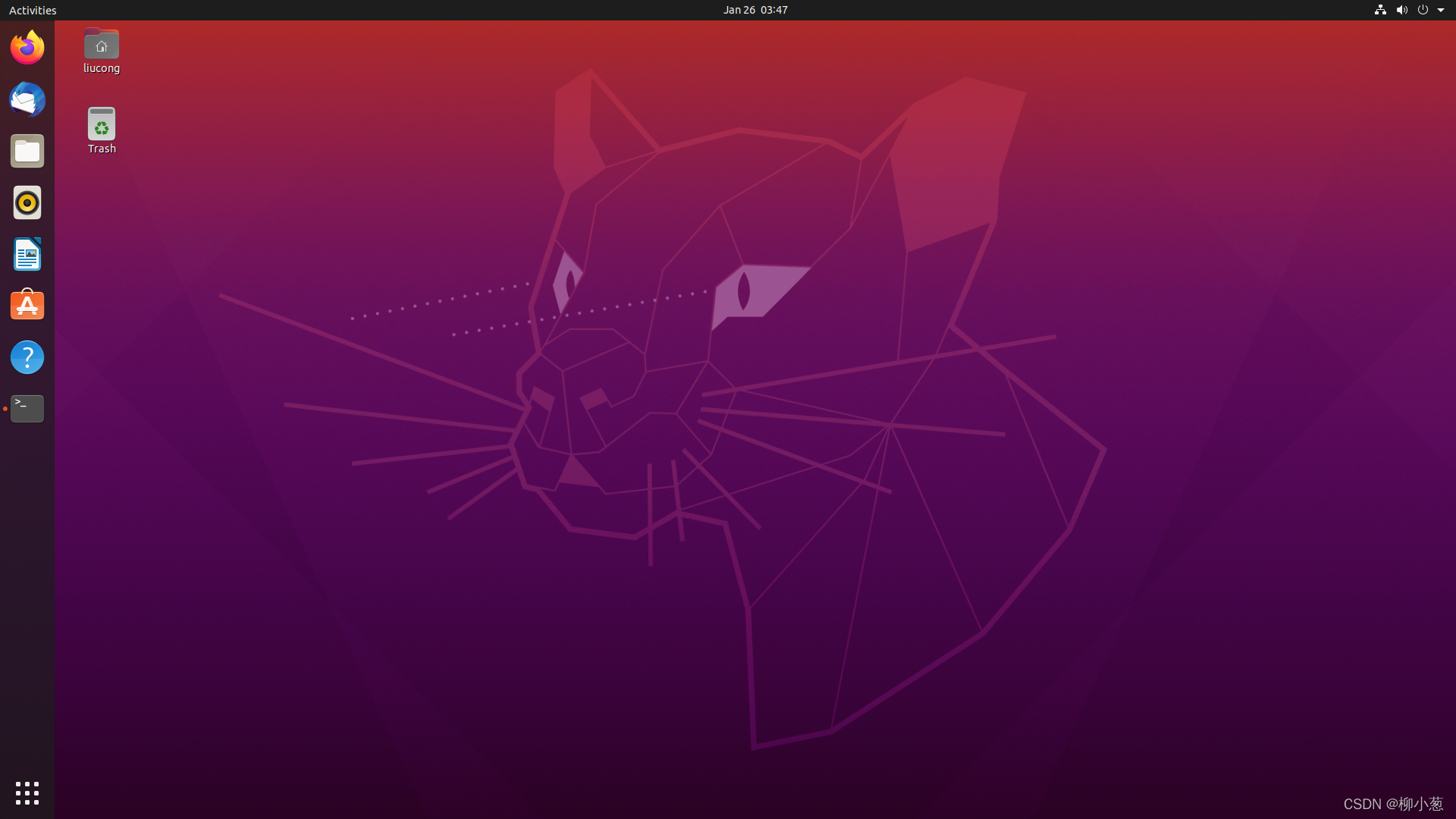1456x819 pixels.
Task: Select the Trash desktop icon
Action: point(102,131)
